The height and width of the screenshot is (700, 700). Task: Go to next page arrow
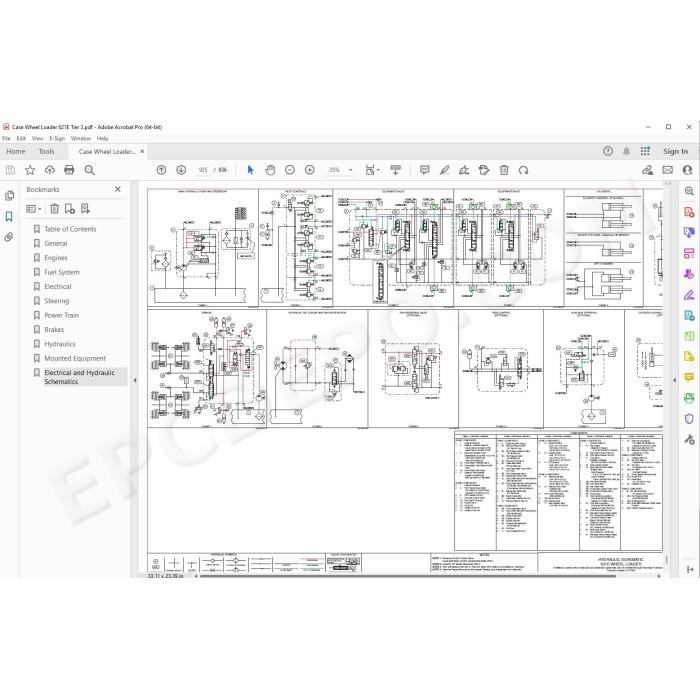click(x=181, y=170)
